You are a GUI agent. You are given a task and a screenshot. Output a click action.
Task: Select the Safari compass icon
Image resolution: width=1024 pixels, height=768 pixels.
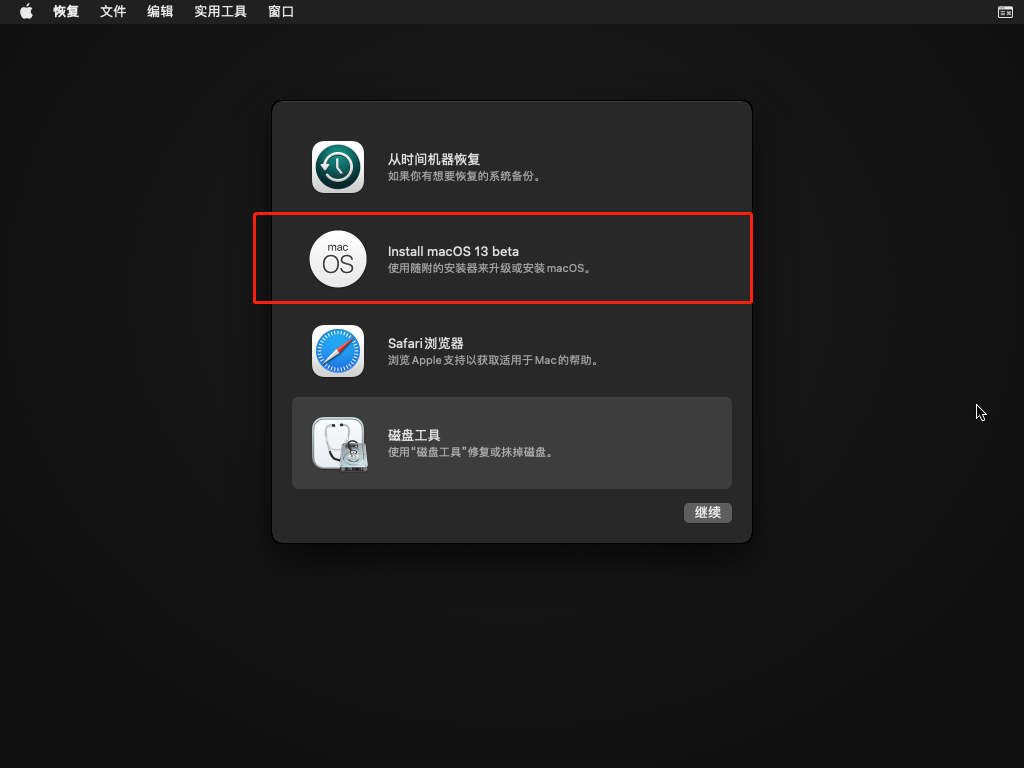point(338,351)
